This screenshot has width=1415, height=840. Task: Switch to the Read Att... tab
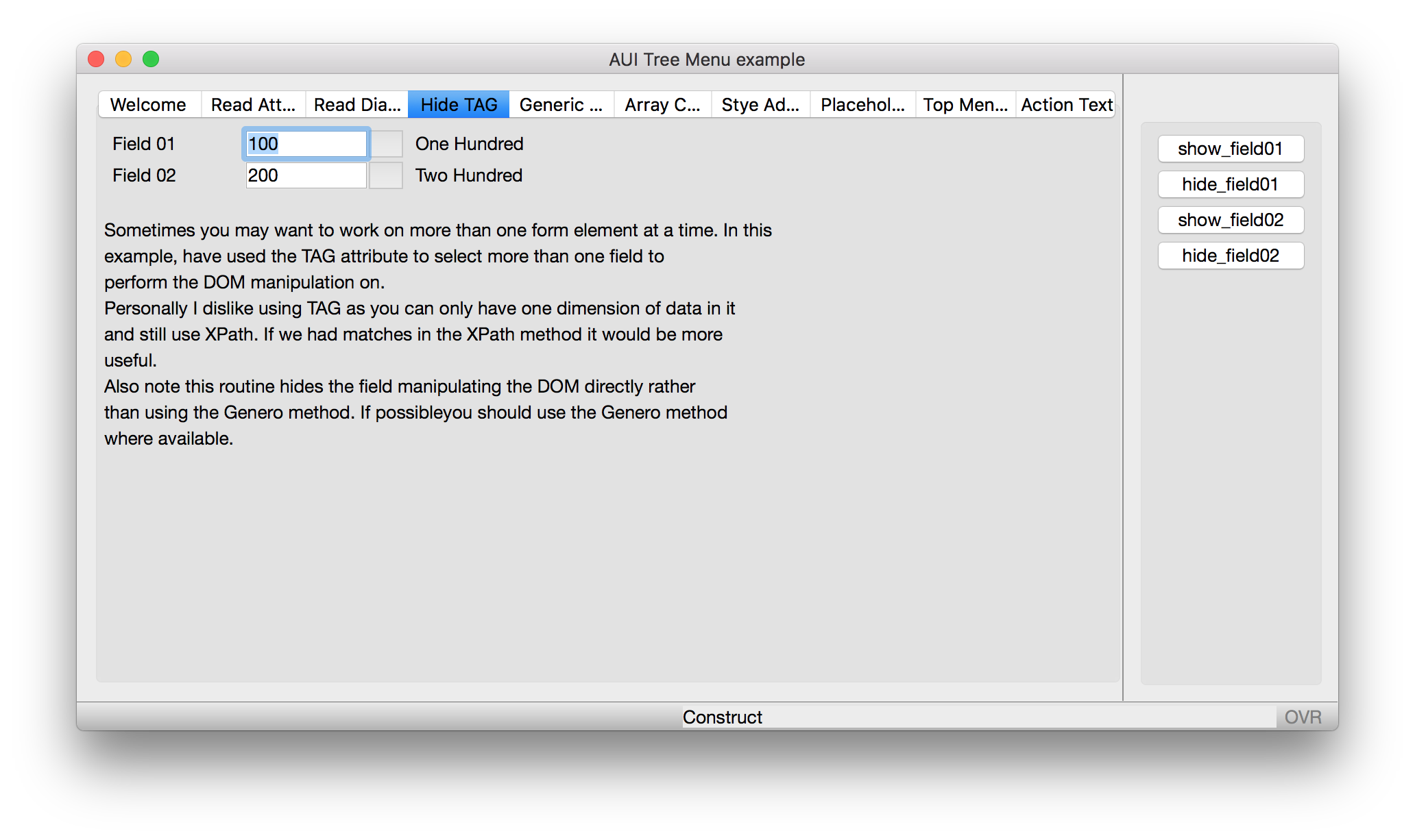click(x=253, y=105)
